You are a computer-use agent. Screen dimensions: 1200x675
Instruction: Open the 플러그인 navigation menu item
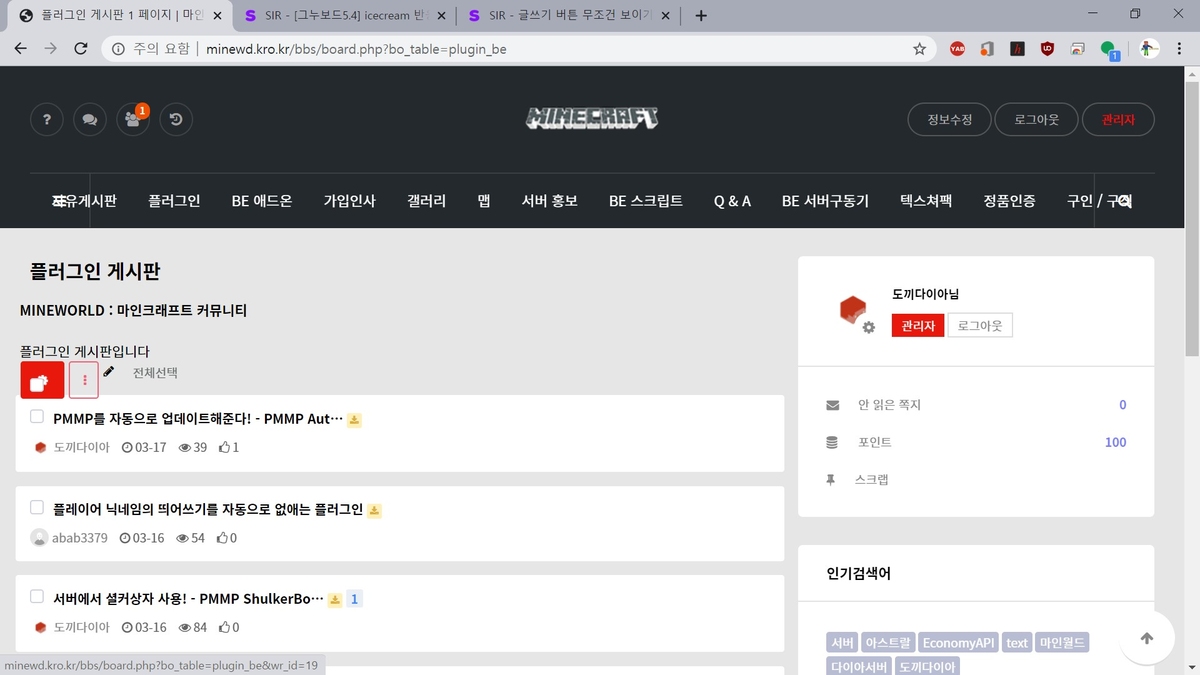174,201
